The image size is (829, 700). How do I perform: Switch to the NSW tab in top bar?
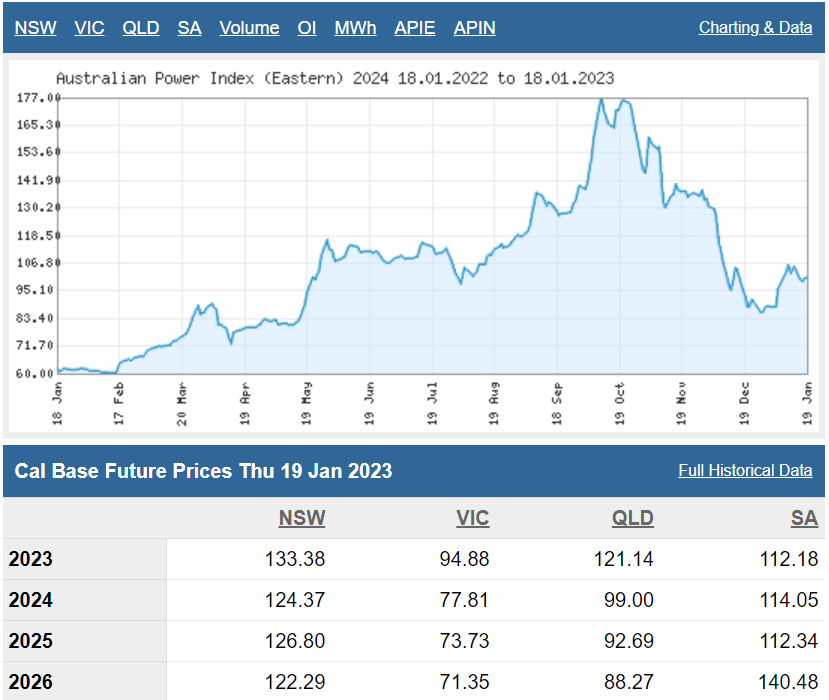(x=35, y=28)
